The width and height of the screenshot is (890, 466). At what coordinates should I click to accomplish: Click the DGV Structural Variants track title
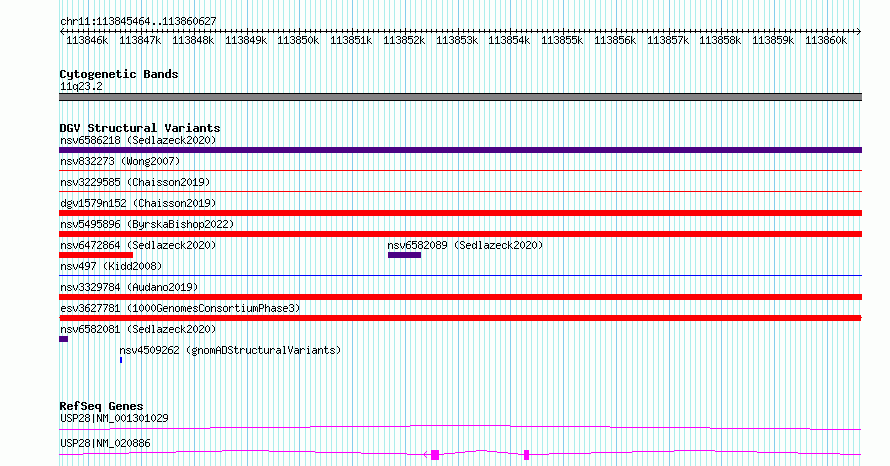[140, 128]
